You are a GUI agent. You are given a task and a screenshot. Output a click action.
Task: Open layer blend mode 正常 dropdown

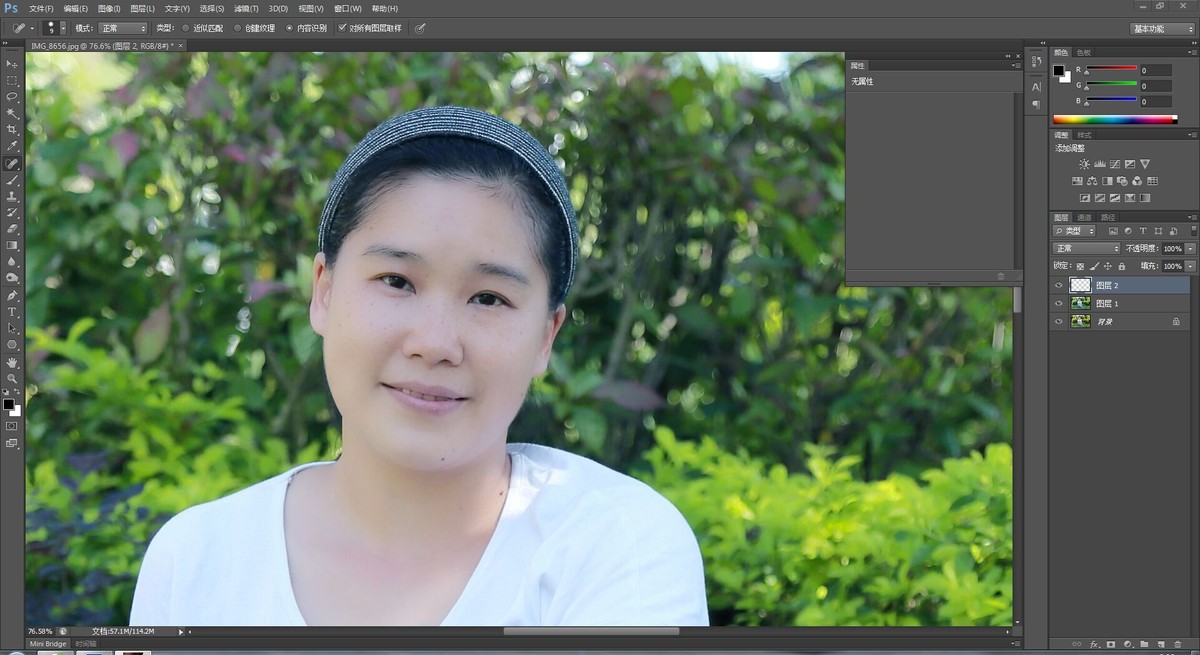[1087, 248]
